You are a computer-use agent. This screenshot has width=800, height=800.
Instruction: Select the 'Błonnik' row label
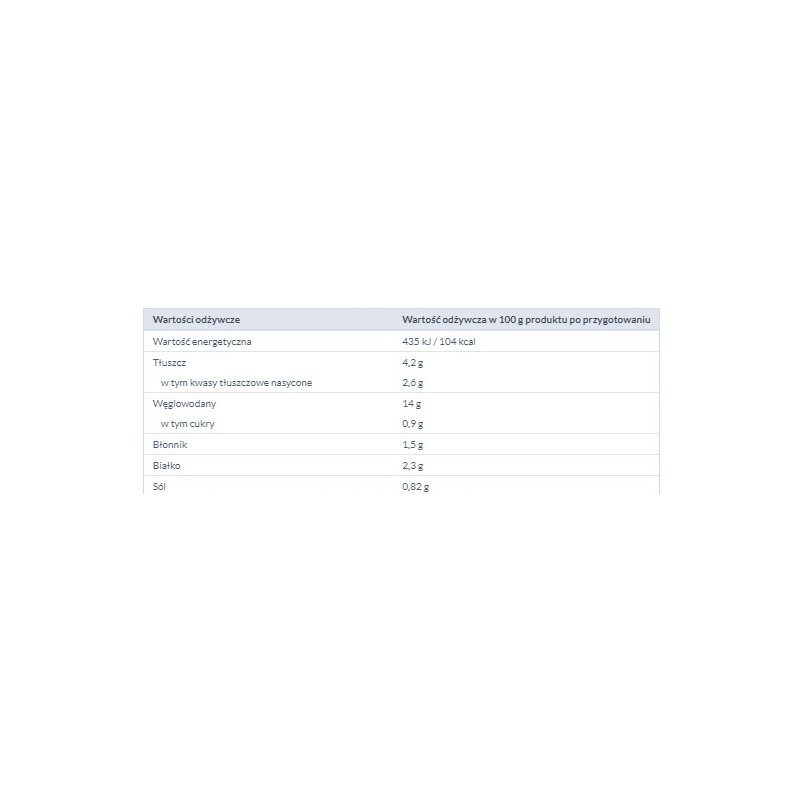(169, 445)
